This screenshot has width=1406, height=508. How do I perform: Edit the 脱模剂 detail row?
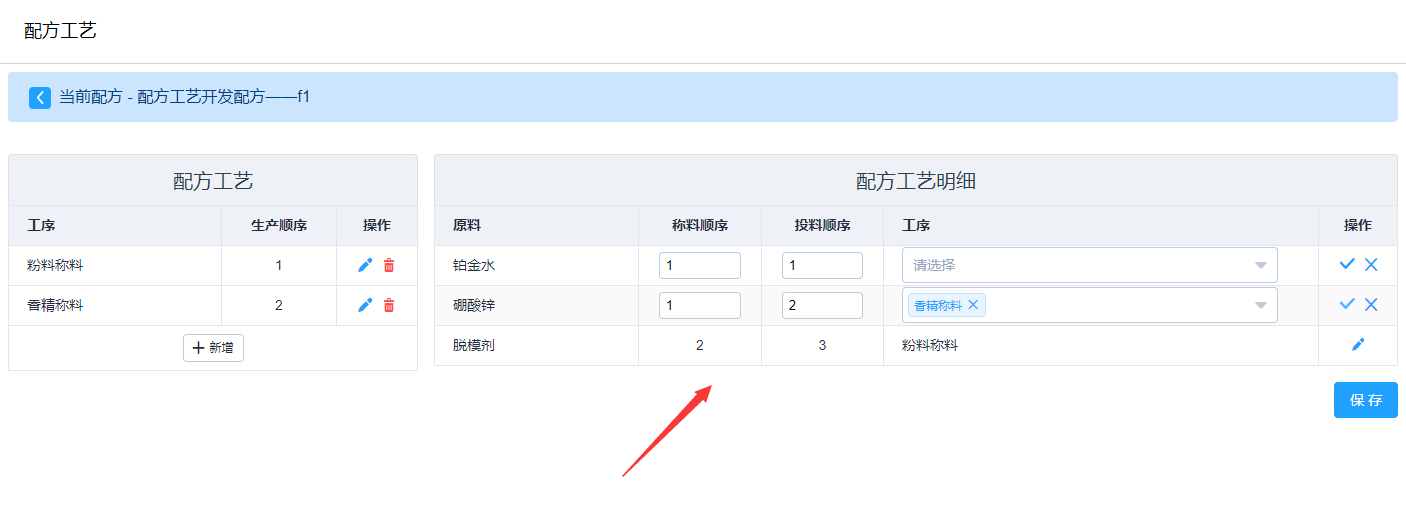pos(1358,345)
